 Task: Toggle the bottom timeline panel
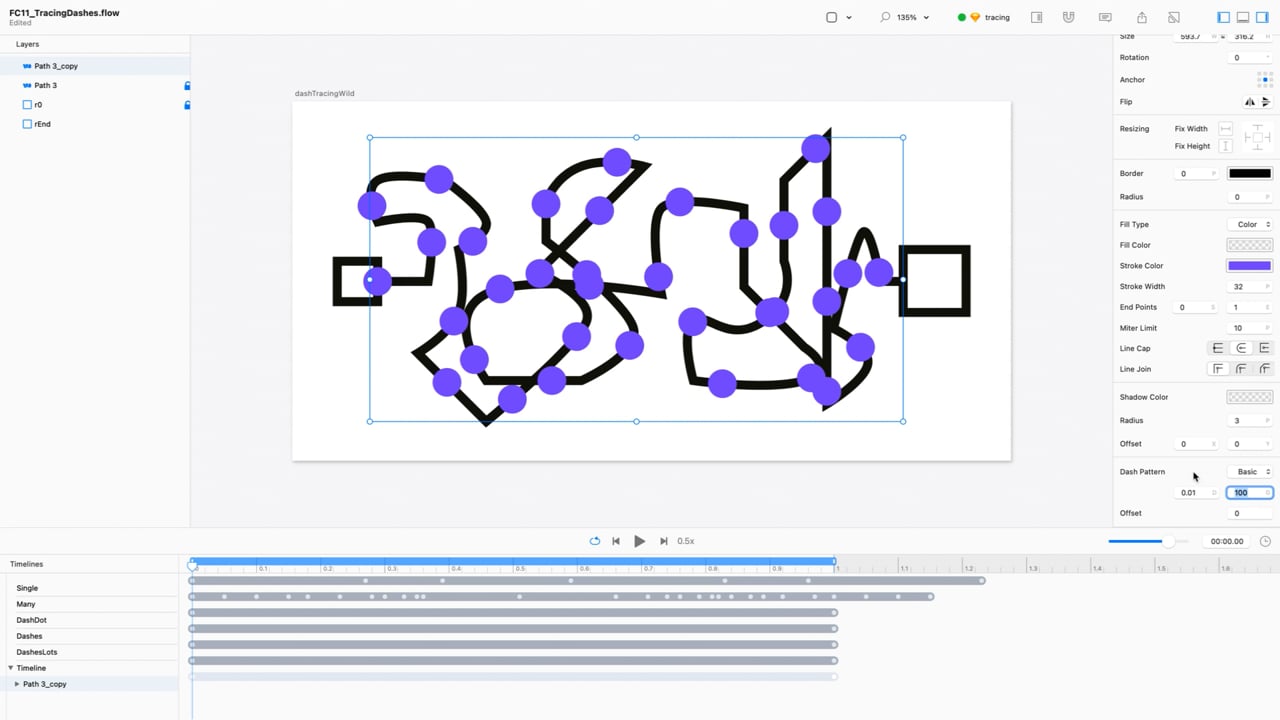coord(1243,17)
